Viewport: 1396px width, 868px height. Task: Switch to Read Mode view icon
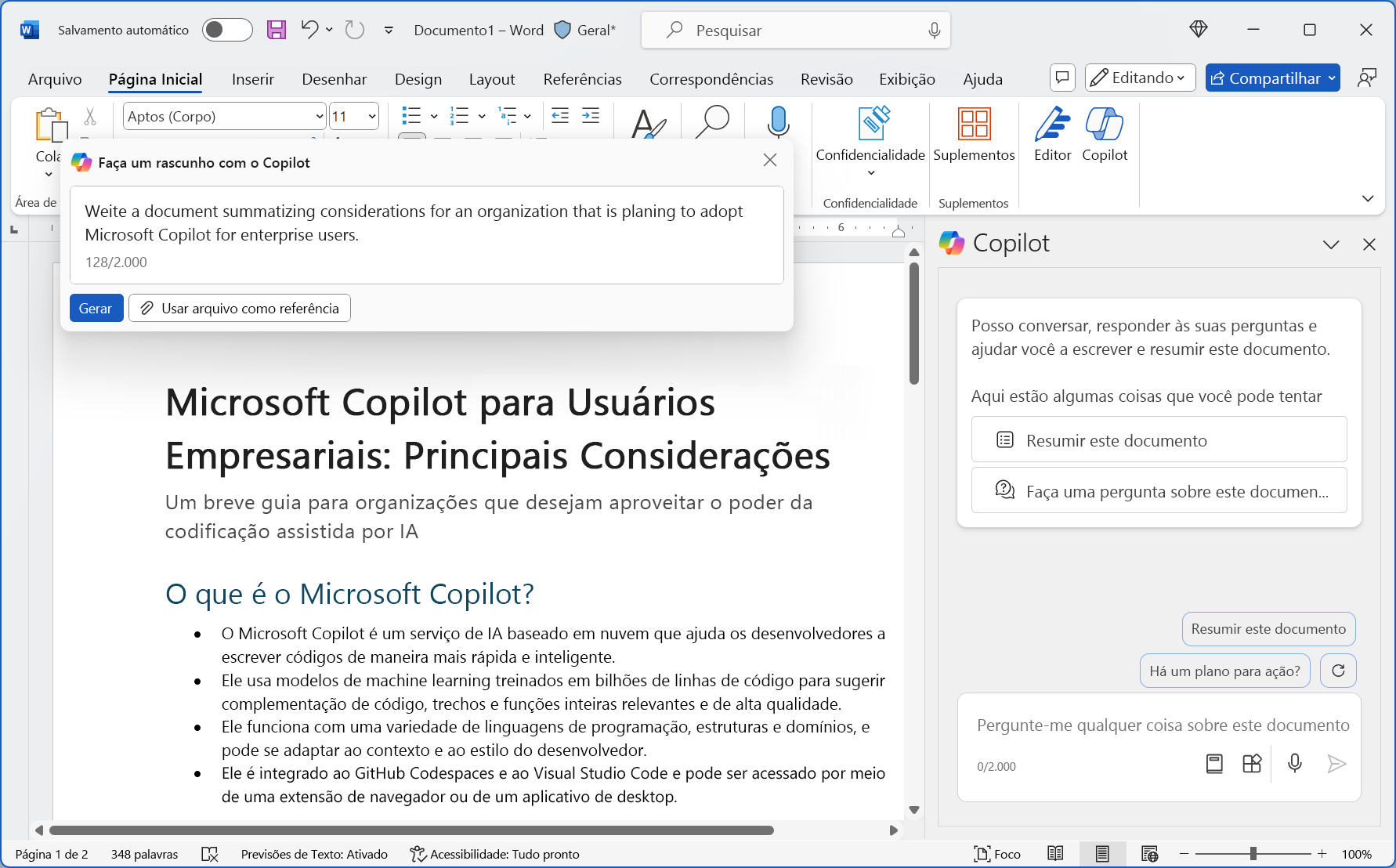tap(1055, 854)
